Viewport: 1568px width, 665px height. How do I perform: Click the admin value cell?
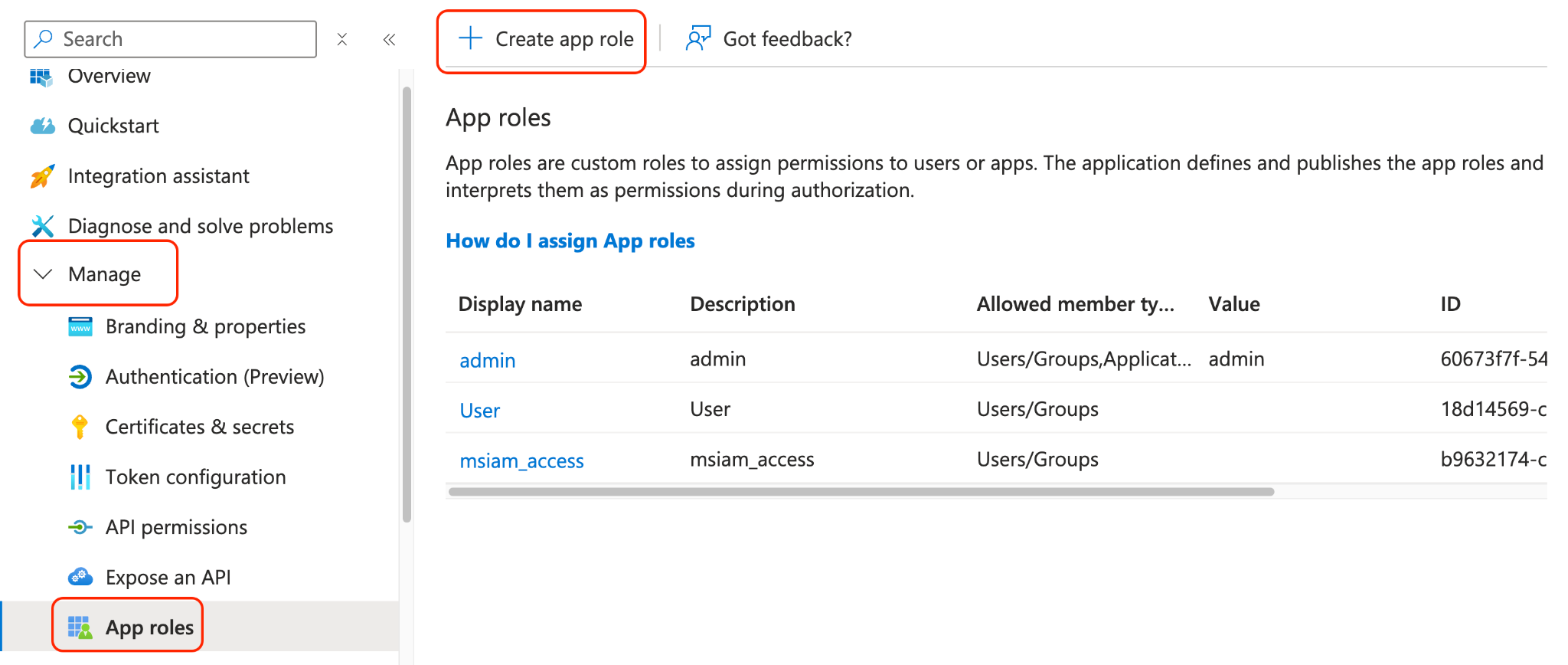1236,359
